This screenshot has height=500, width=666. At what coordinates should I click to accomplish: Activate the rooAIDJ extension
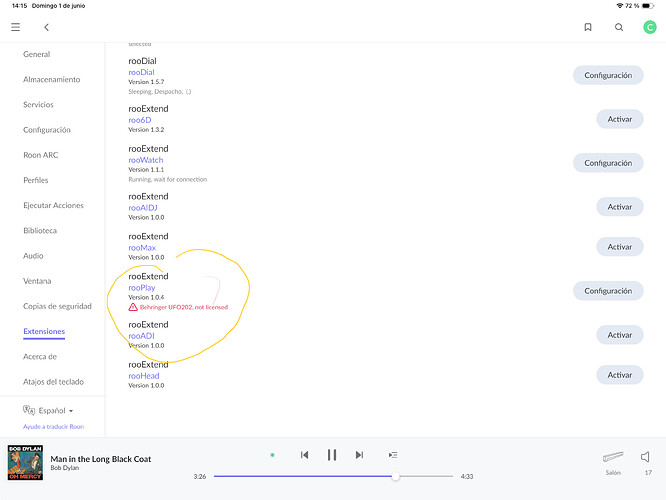coord(620,207)
